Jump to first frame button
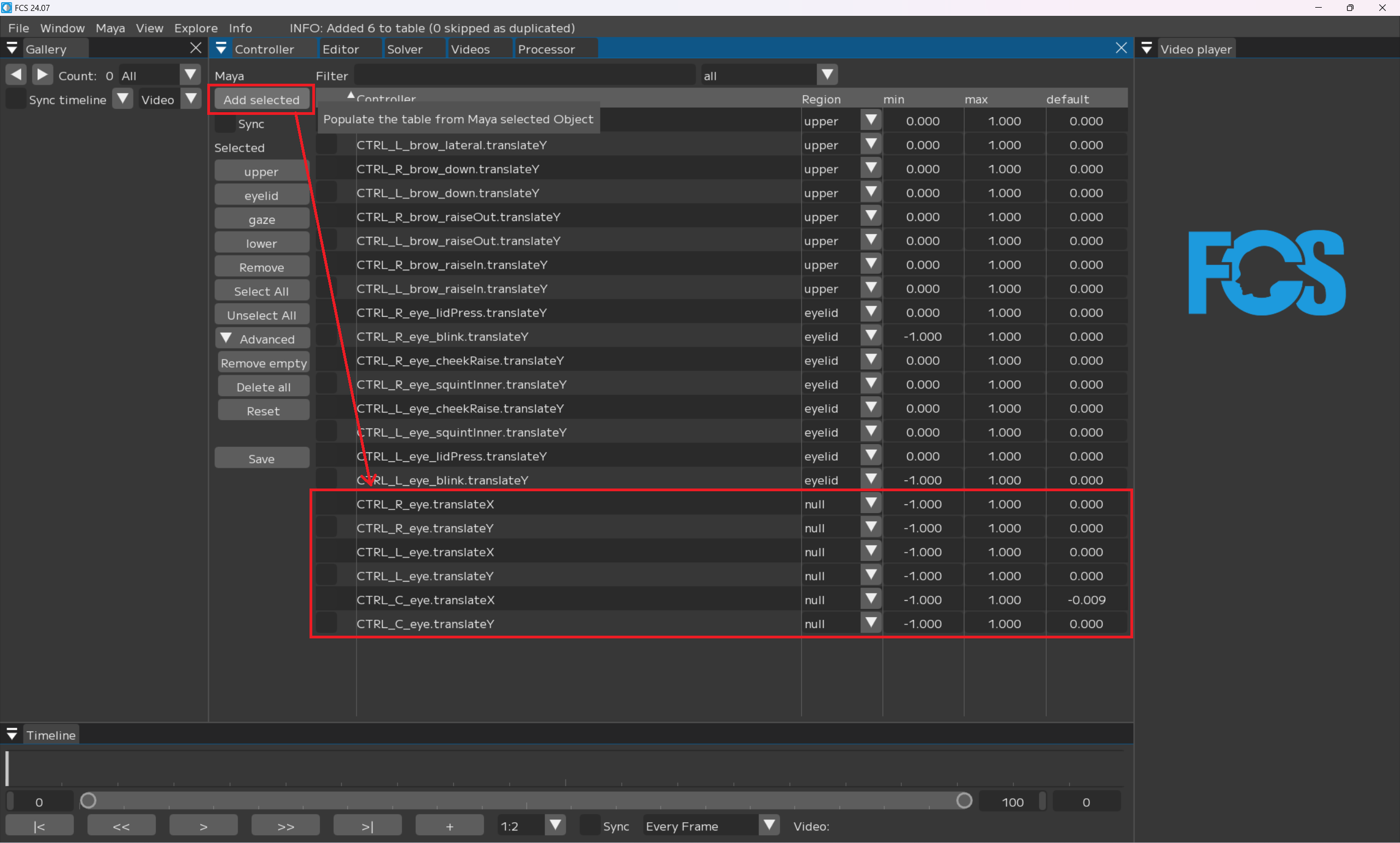Image resolution: width=1400 pixels, height=843 pixels. coord(39,826)
